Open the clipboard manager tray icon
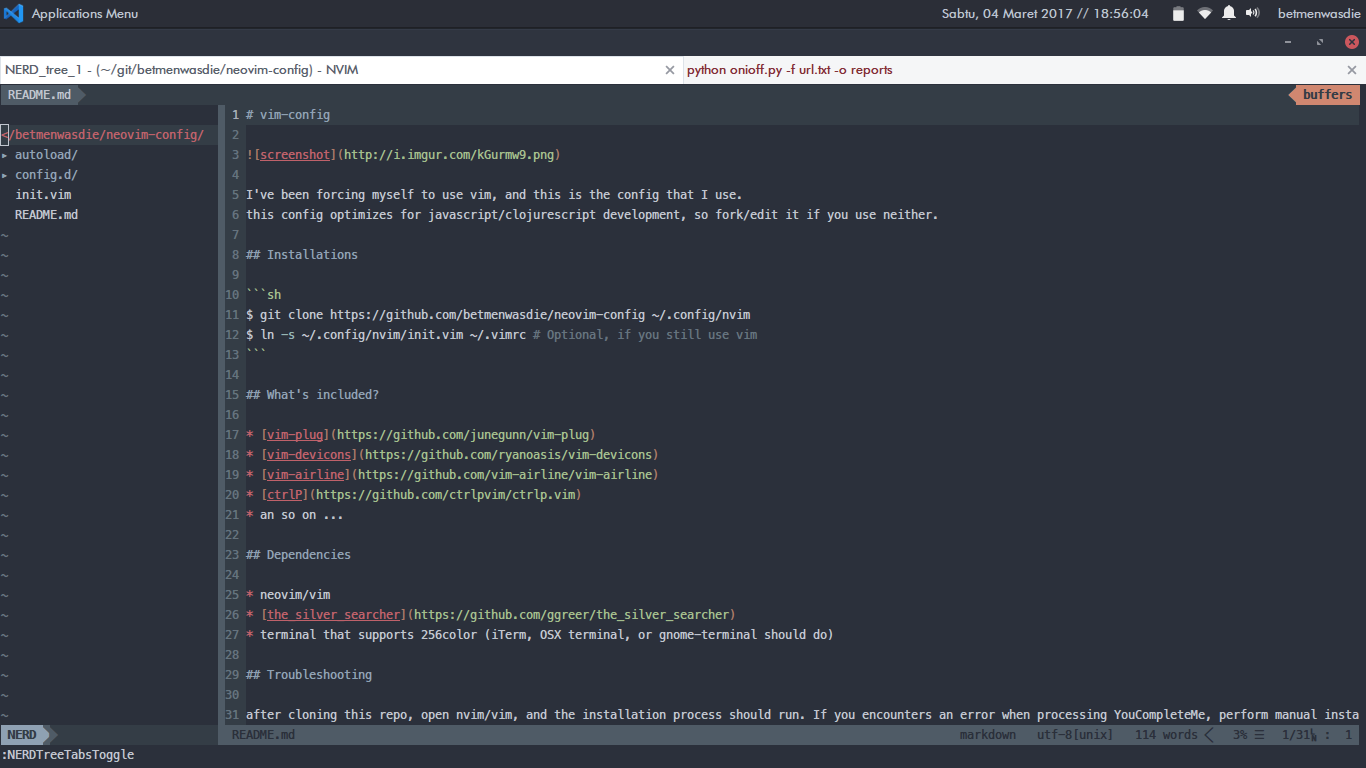Viewport: 1366px width, 768px height. point(1178,14)
